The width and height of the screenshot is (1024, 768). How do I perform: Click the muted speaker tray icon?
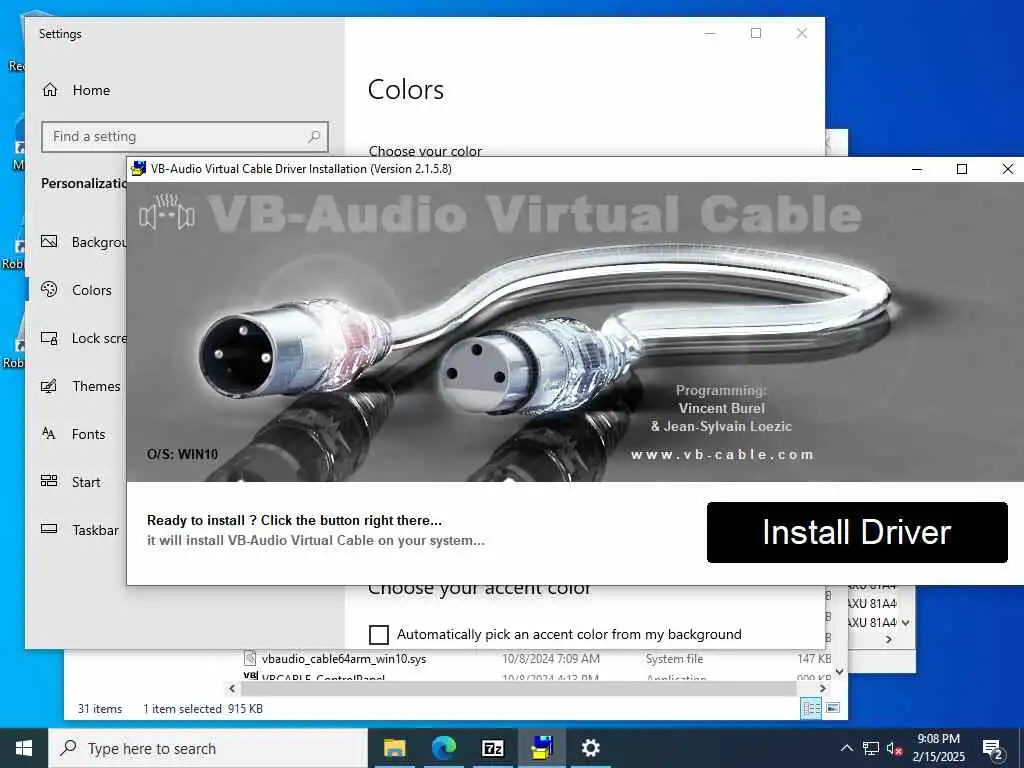(894, 749)
